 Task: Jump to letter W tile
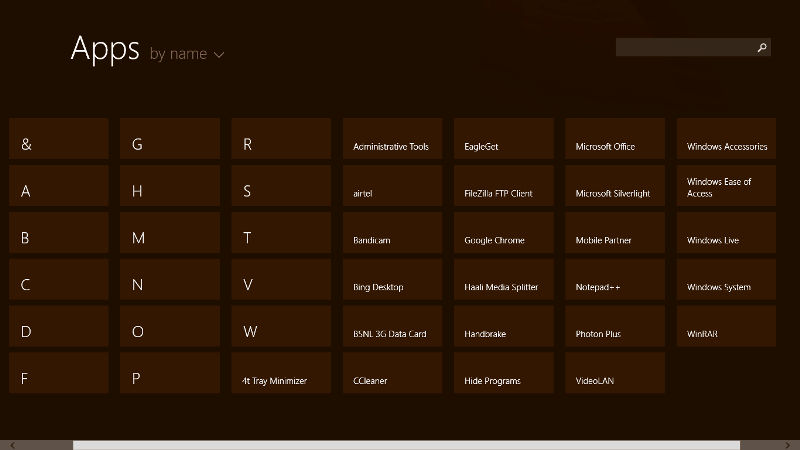click(281, 327)
